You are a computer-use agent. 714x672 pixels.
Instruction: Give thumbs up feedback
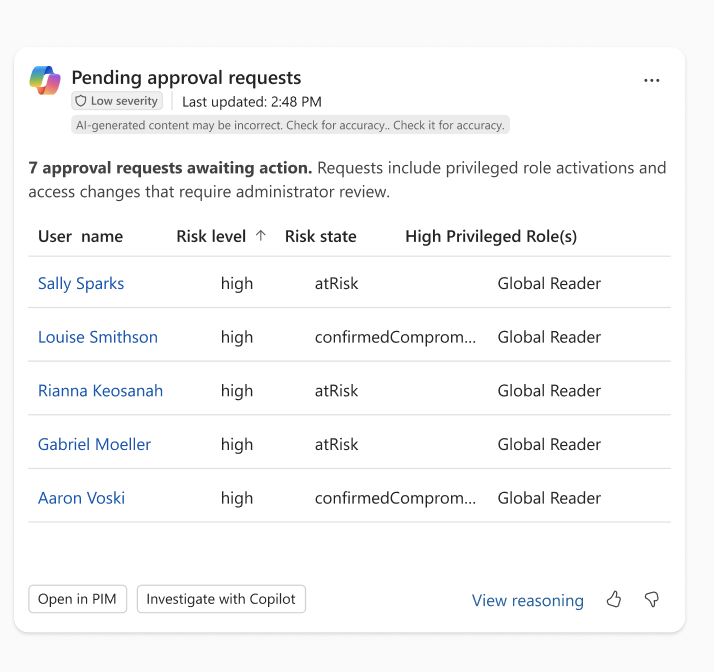614,600
